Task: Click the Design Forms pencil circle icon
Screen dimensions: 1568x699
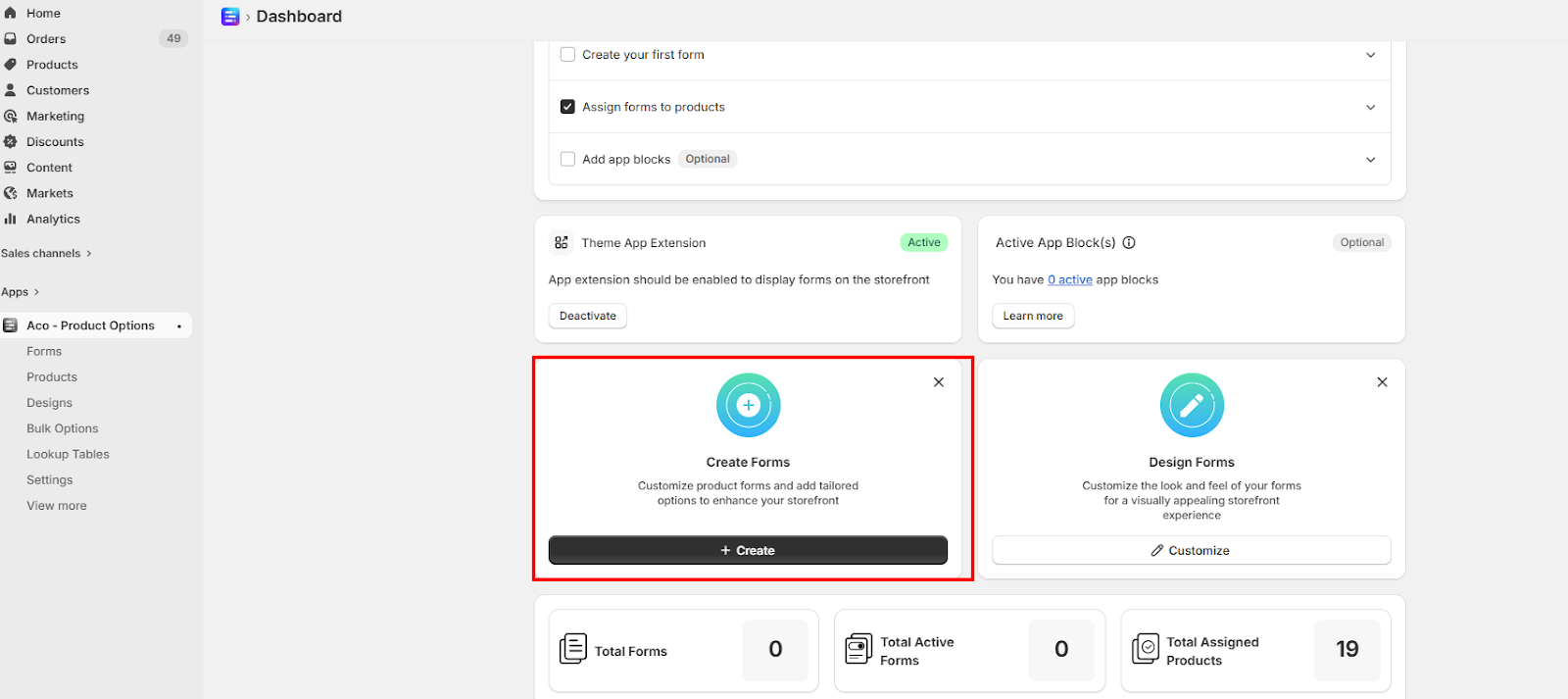Action: (1192, 405)
